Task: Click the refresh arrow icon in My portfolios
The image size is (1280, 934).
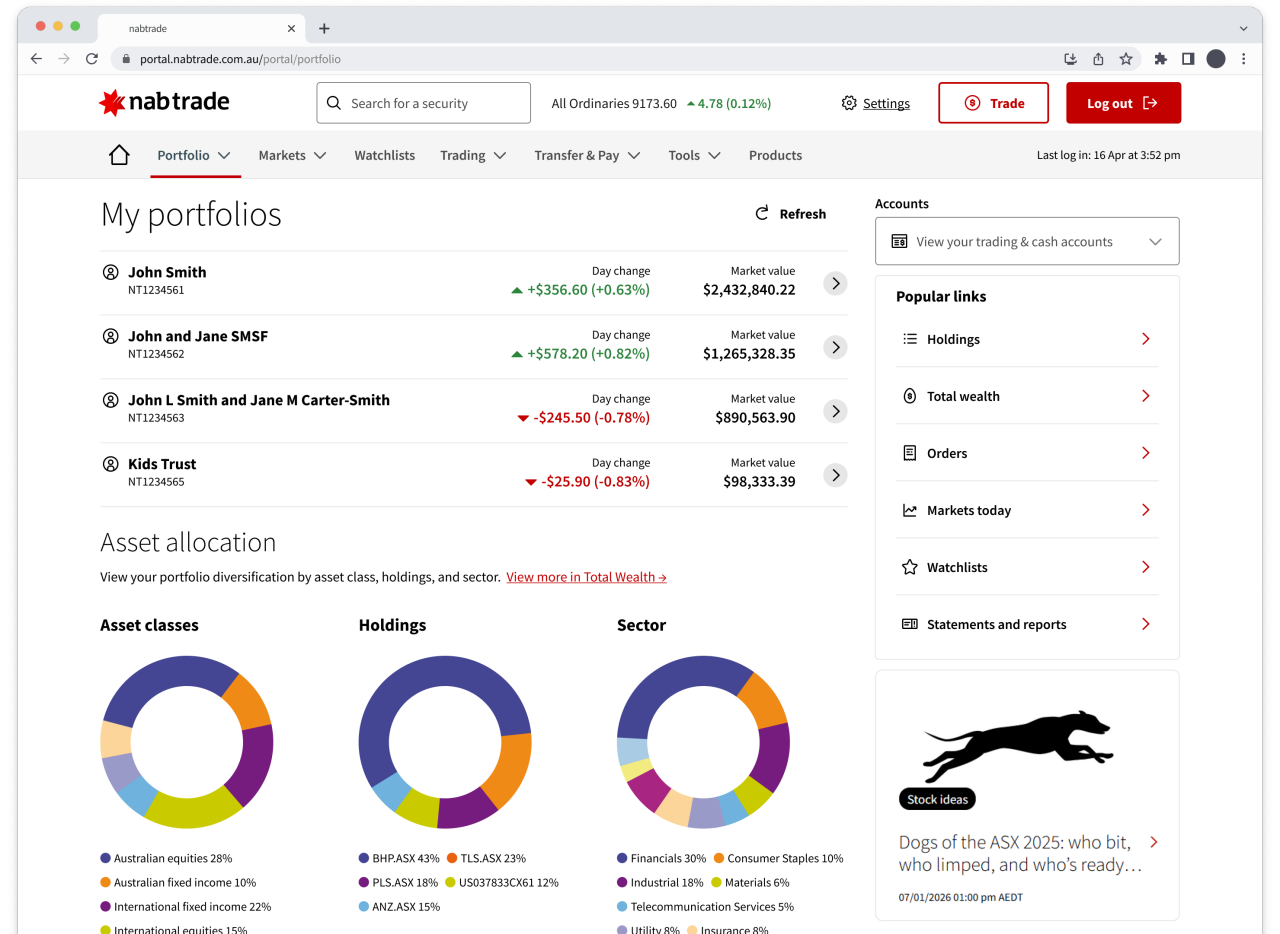Action: point(762,213)
